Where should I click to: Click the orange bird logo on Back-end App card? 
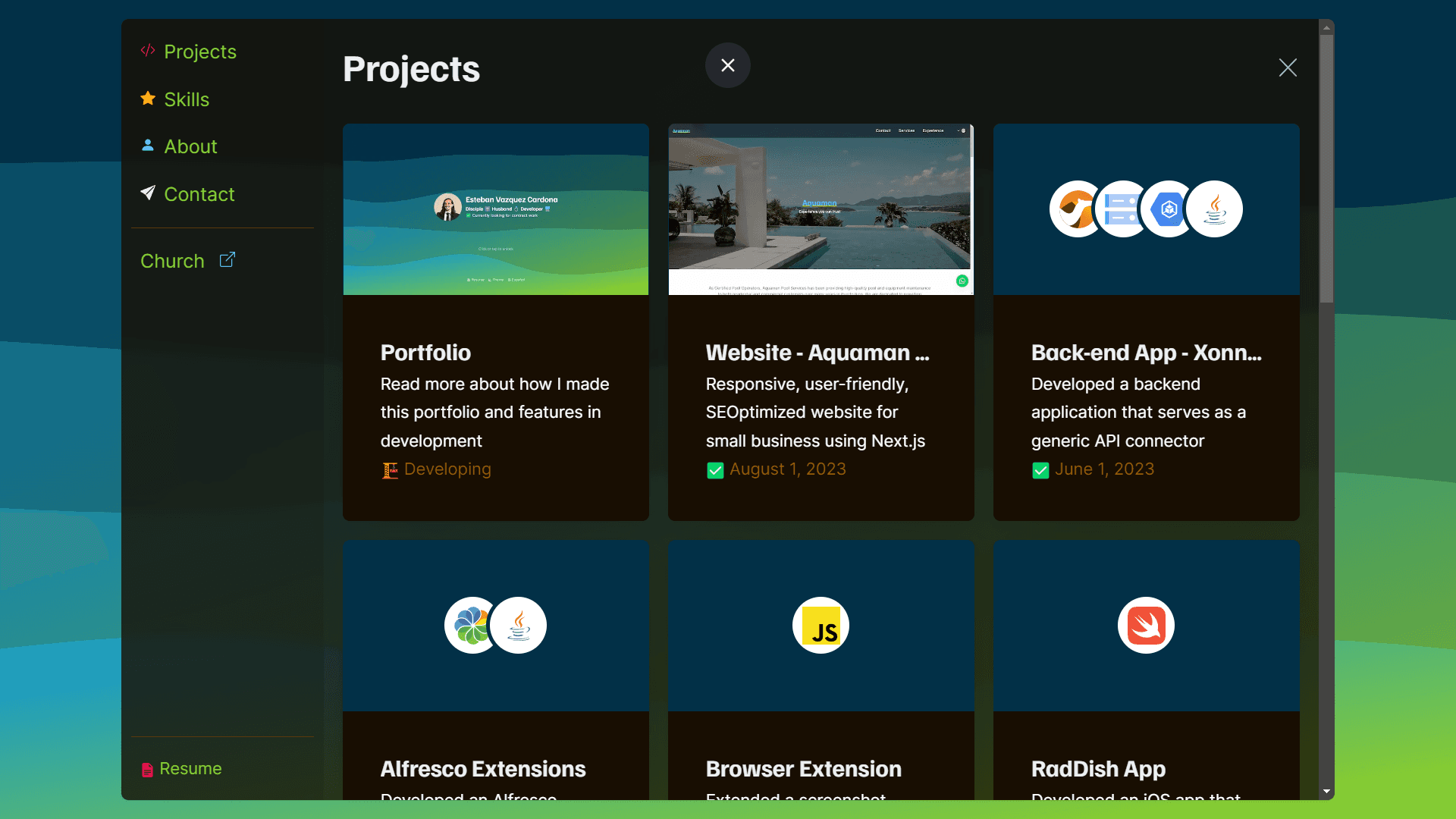[x=1075, y=209]
